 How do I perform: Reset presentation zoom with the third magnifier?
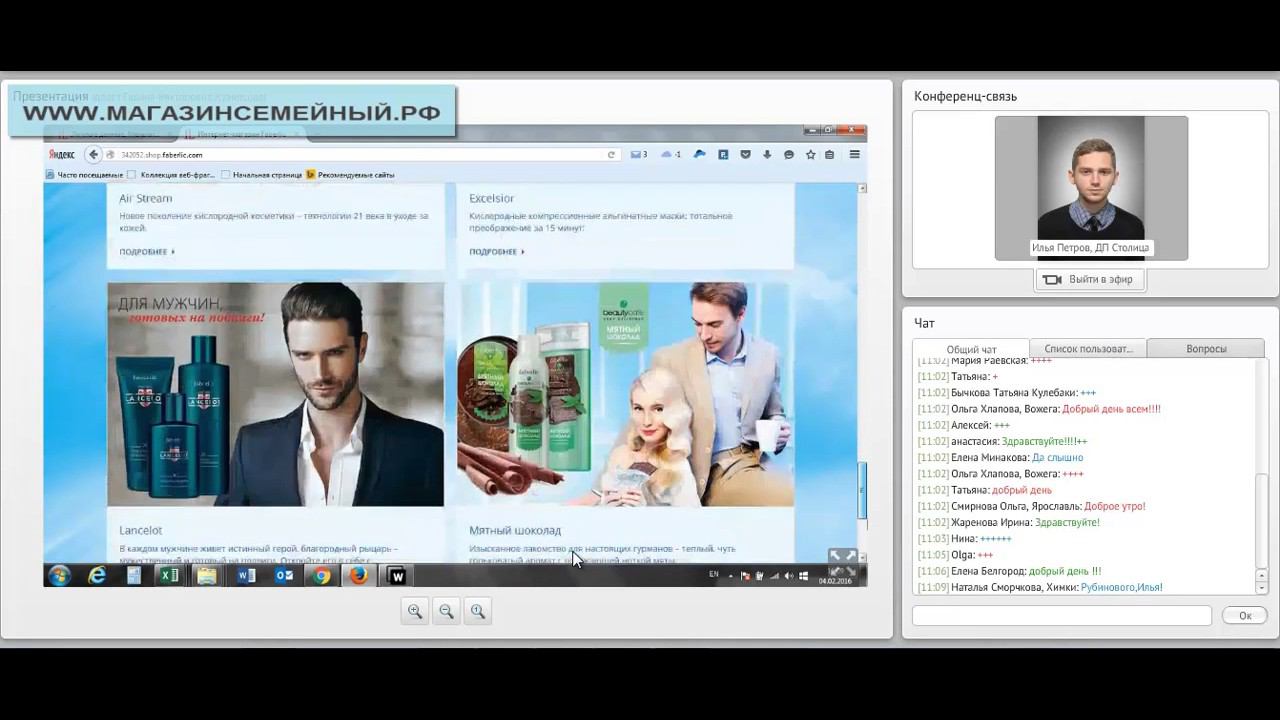[478, 611]
